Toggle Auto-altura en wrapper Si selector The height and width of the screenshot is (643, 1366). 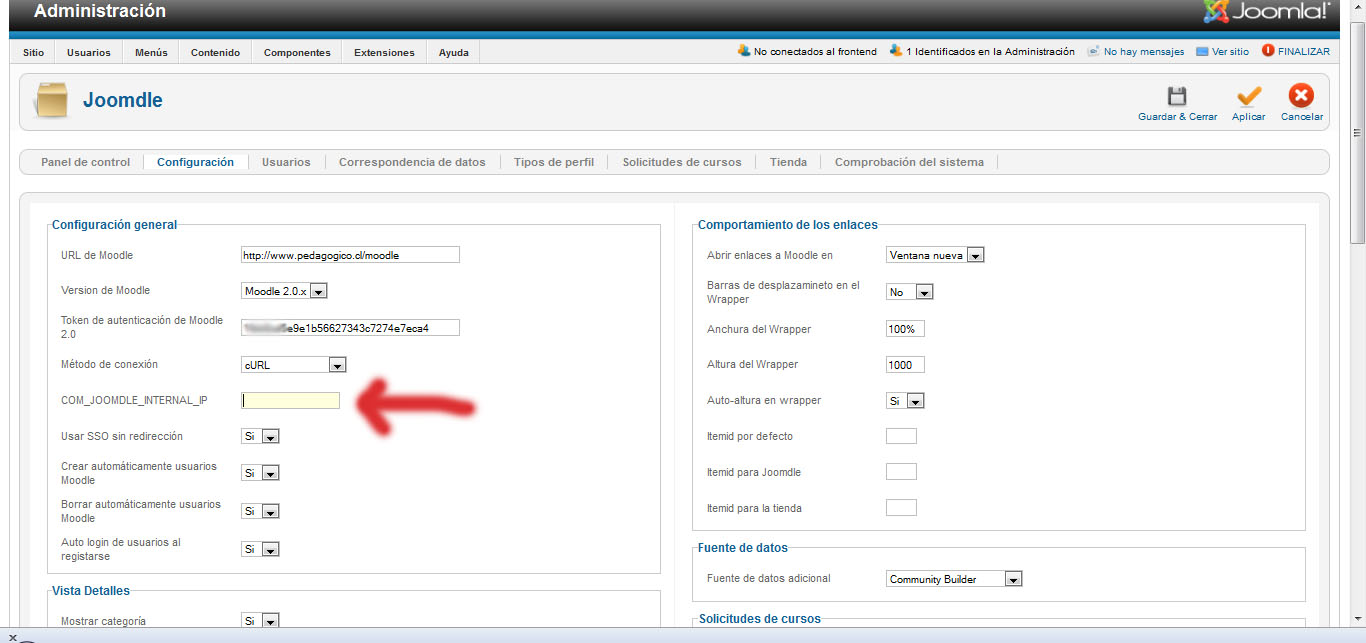[905, 401]
